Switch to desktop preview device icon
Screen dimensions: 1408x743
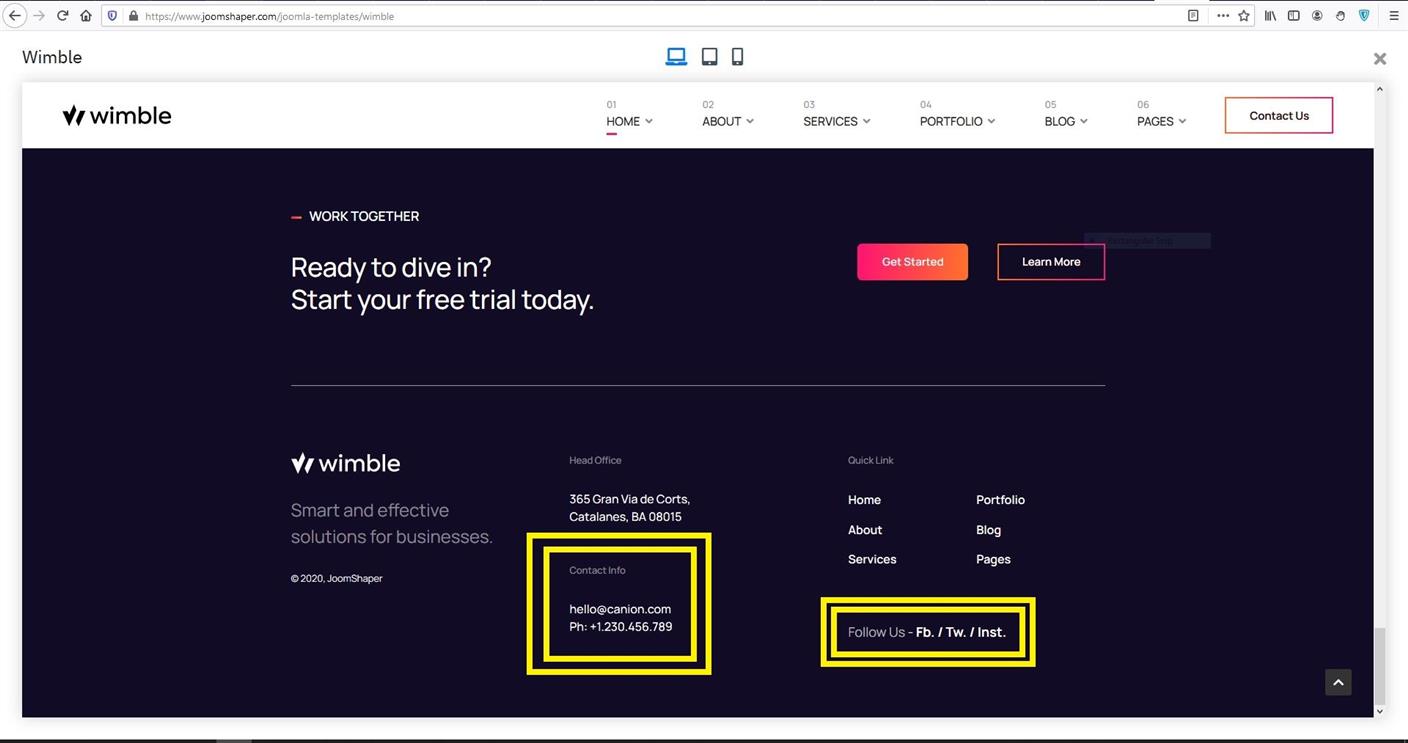coord(676,57)
